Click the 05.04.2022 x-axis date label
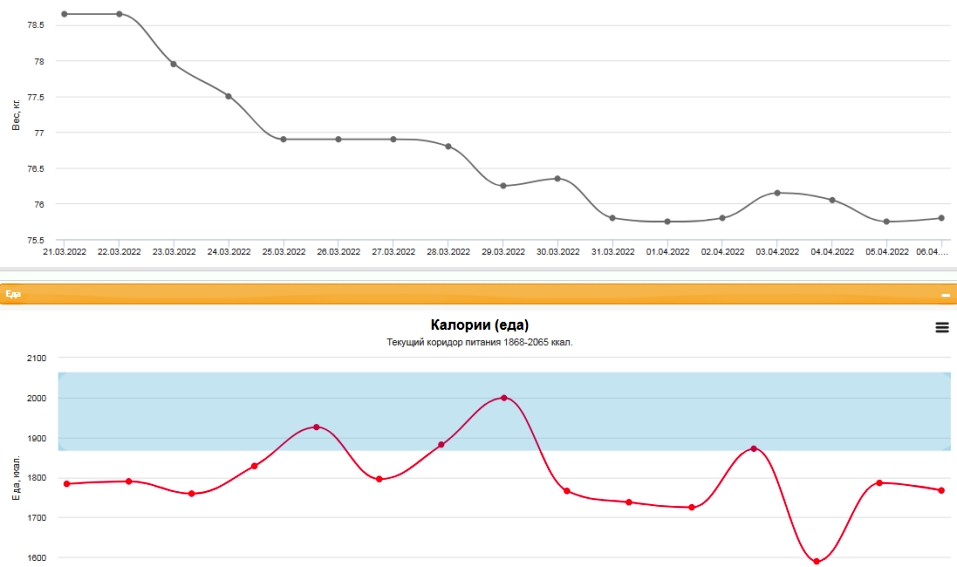The height and width of the screenshot is (567, 957). tap(887, 252)
